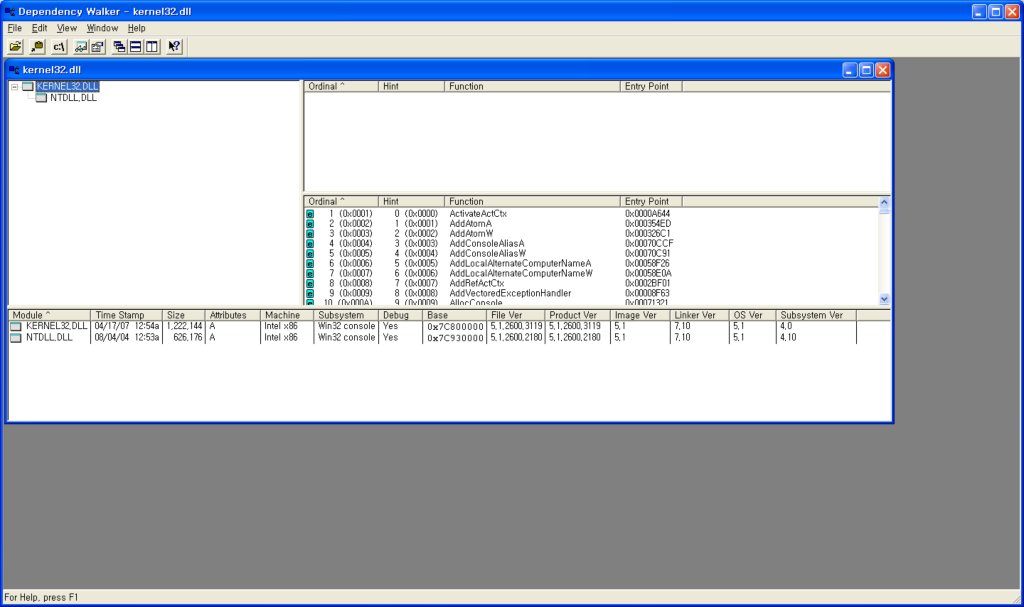Click the export icon beside AddVectoredExceptionHandler
The height and width of the screenshot is (607, 1024).
(310, 293)
